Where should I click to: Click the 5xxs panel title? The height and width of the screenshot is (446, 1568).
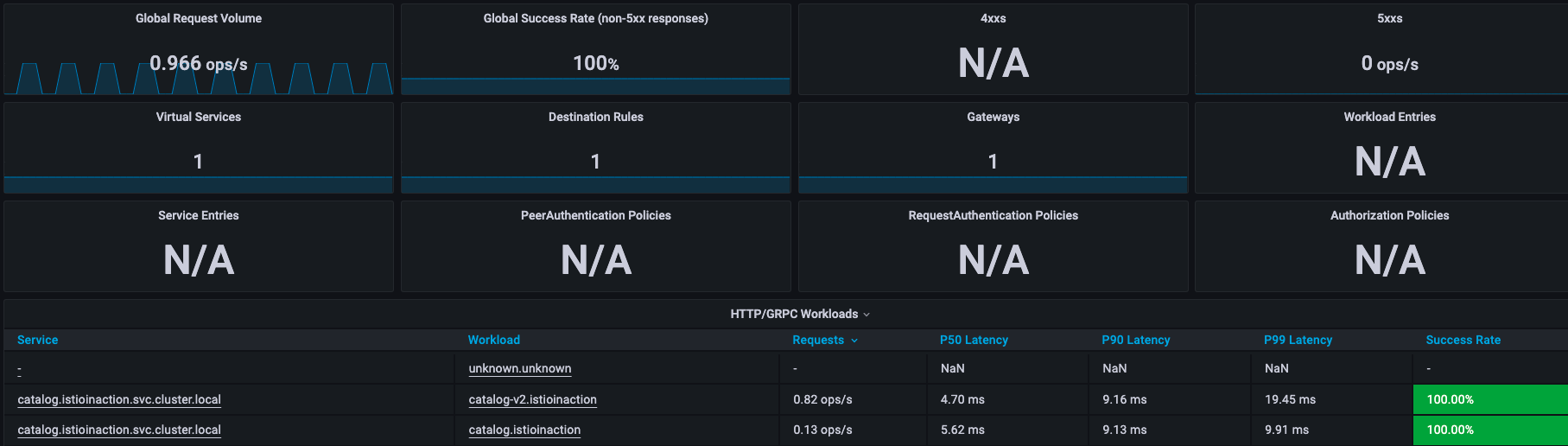point(1389,18)
